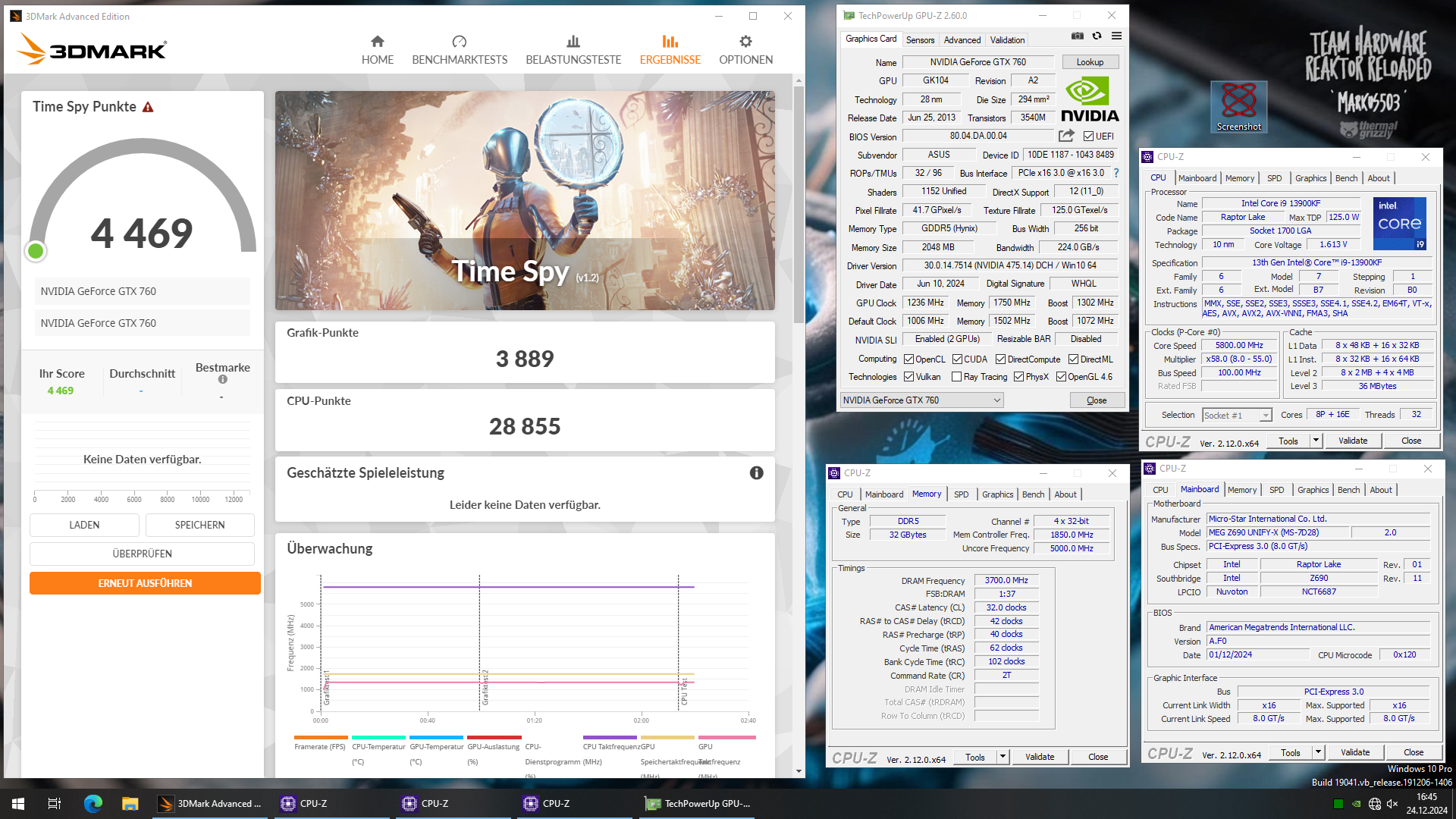Switch to Sensors tab in GPU-Z

pos(920,40)
